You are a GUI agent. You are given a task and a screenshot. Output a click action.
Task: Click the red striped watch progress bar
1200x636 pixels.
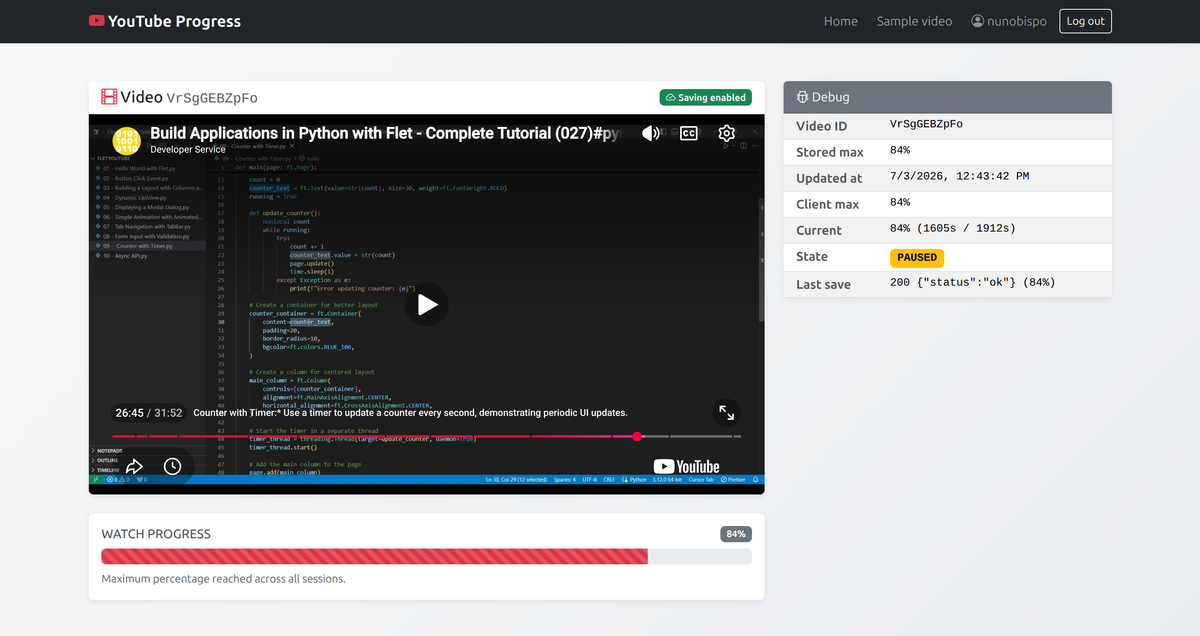pyautogui.click(x=375, y=556)
